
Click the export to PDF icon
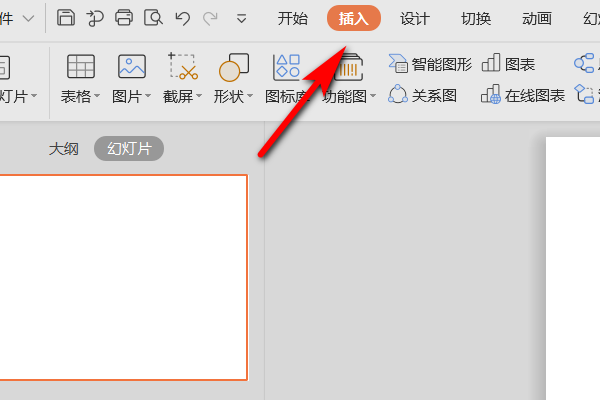(95, 18)
